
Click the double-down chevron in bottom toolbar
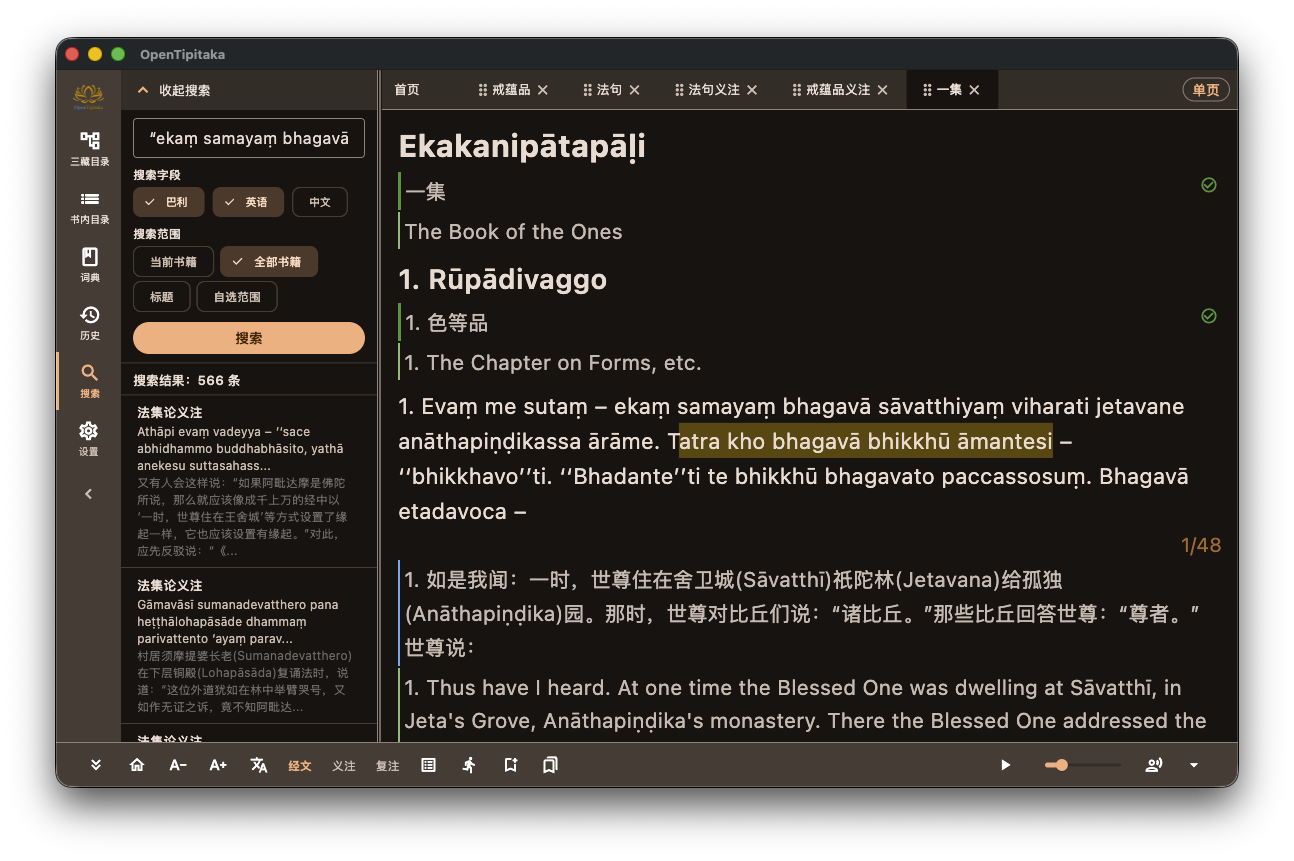96,765
